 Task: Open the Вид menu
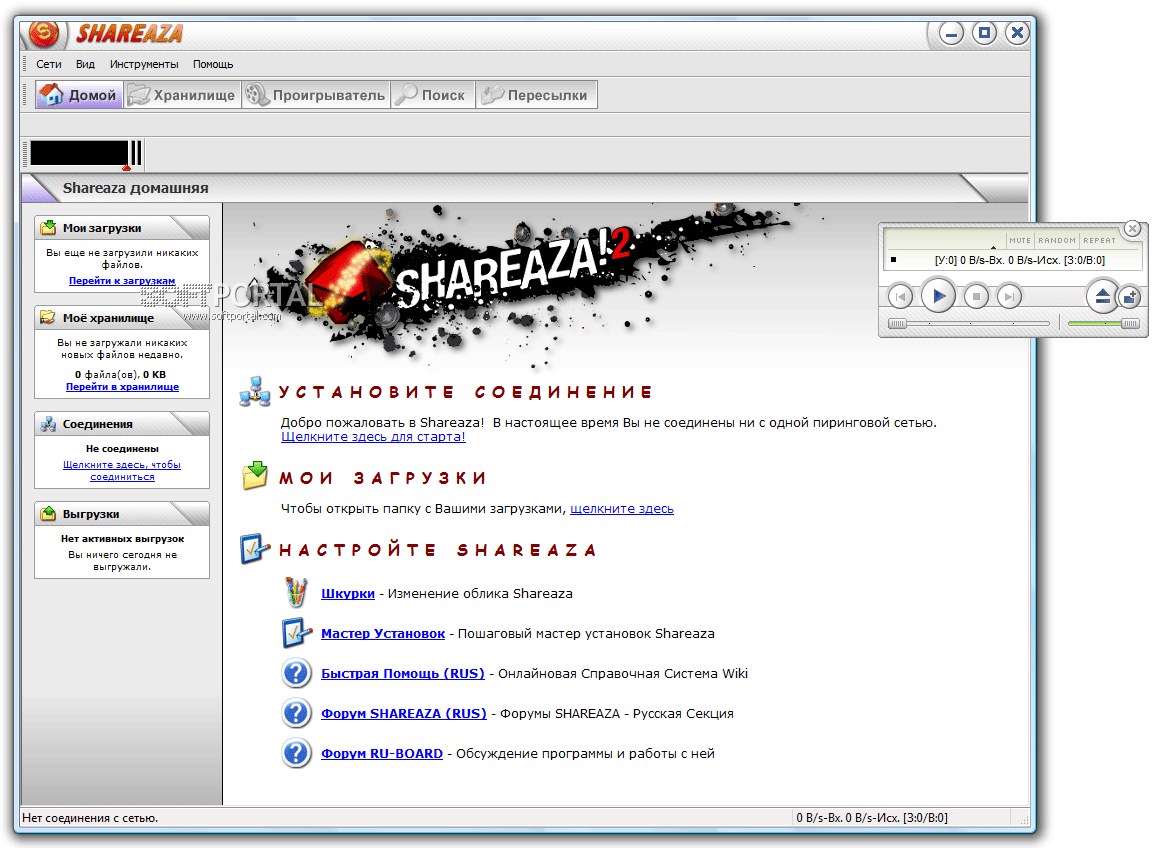[x=85, y=64]
